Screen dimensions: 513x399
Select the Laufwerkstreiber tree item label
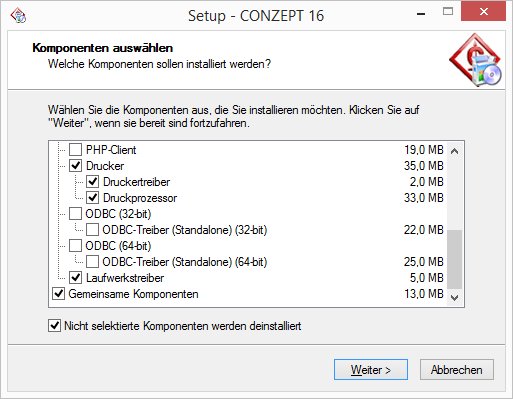coord(125,278)
